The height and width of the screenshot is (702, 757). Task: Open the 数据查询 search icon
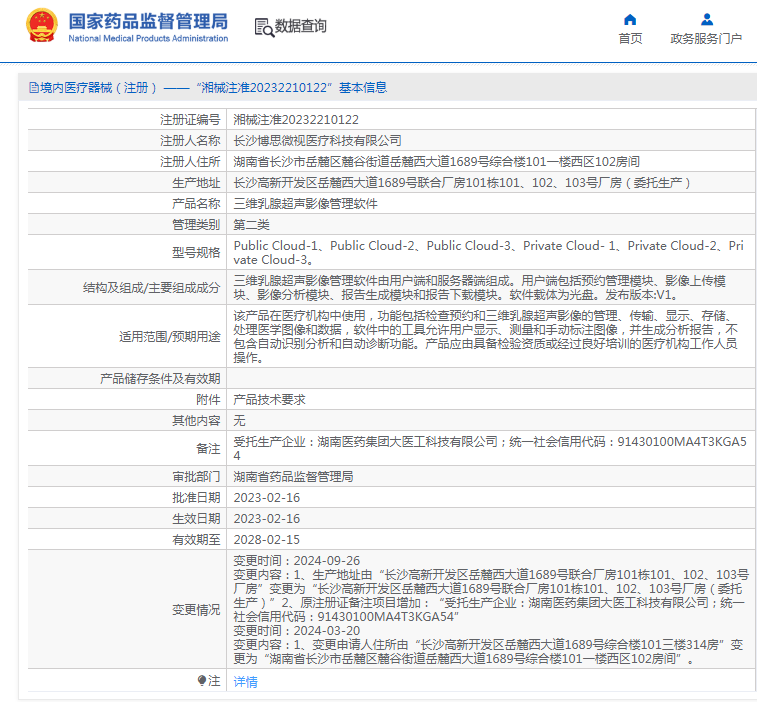264,28
